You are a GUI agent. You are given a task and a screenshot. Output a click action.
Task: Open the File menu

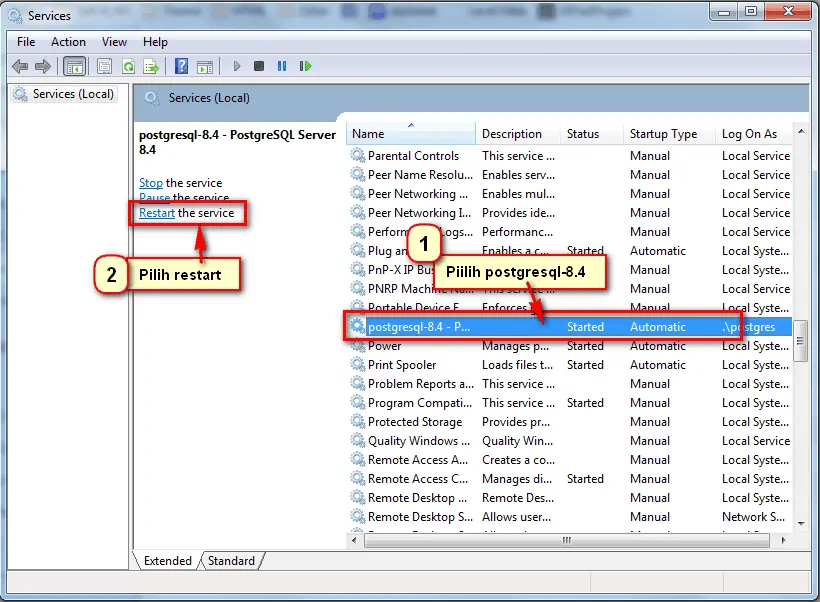click(x=26, y=42)
